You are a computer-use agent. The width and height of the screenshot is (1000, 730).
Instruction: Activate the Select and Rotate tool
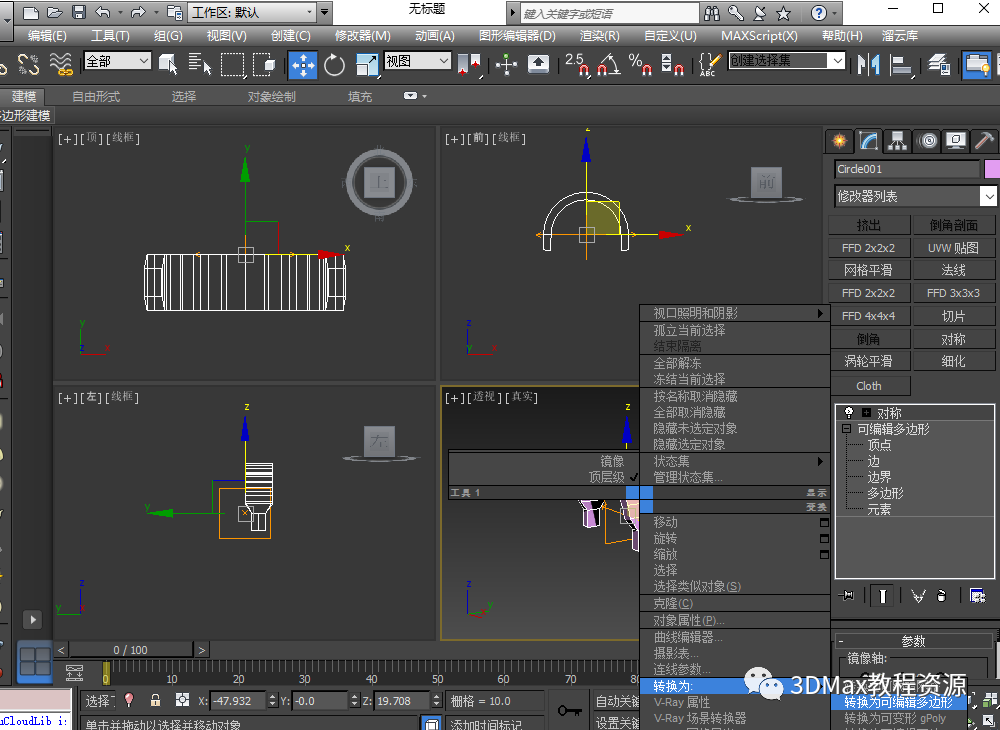pos(334,65)
